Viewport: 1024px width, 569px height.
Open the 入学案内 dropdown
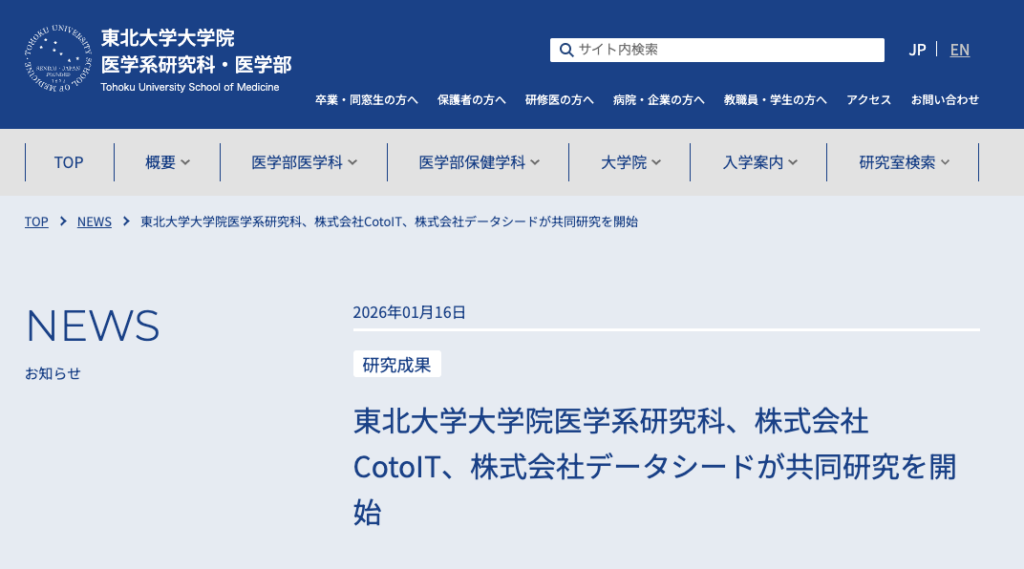(x=759, y=162)
